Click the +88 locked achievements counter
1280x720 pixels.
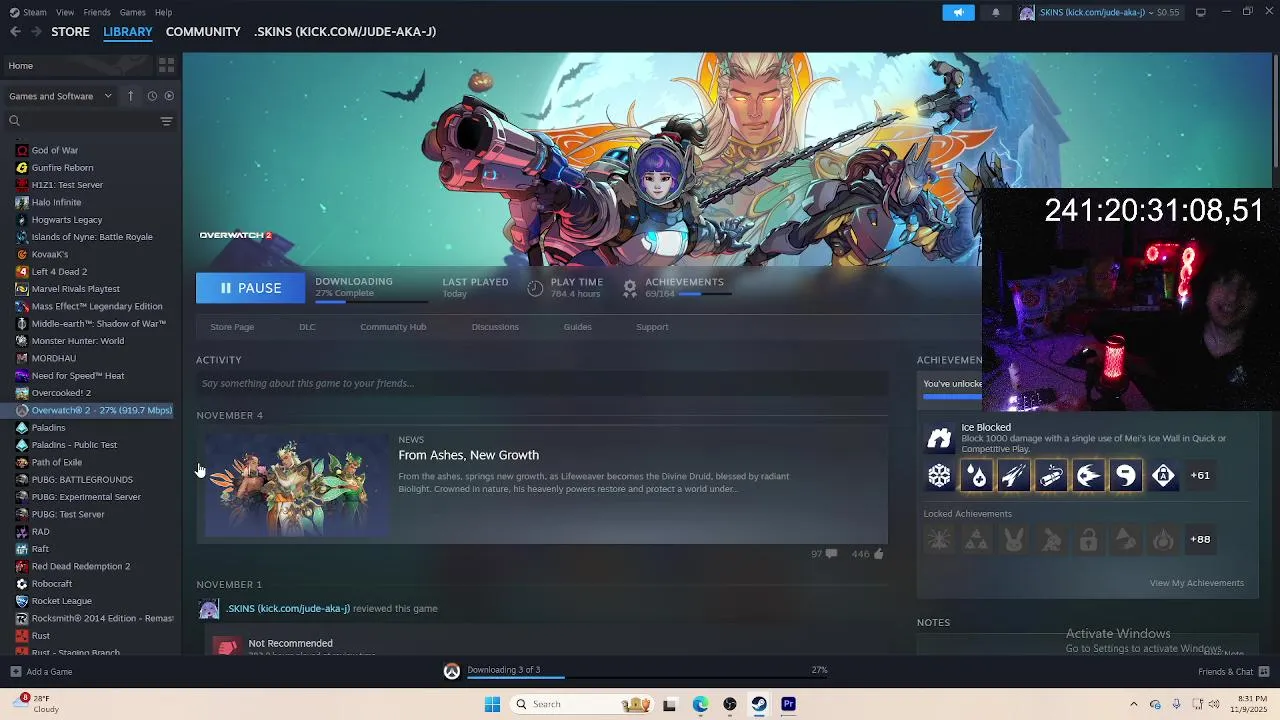pos(1200,539)
